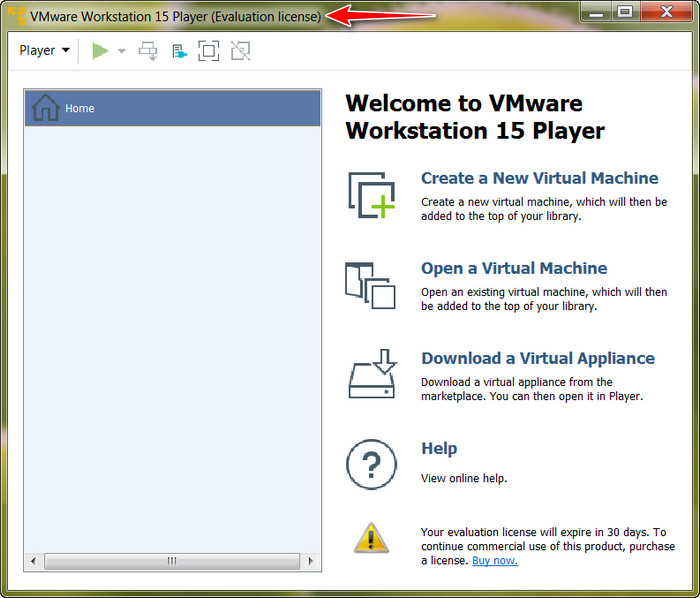Click the library horizontal scrollbar thumb
Screen dimensions: 700x598
(172, 561)
